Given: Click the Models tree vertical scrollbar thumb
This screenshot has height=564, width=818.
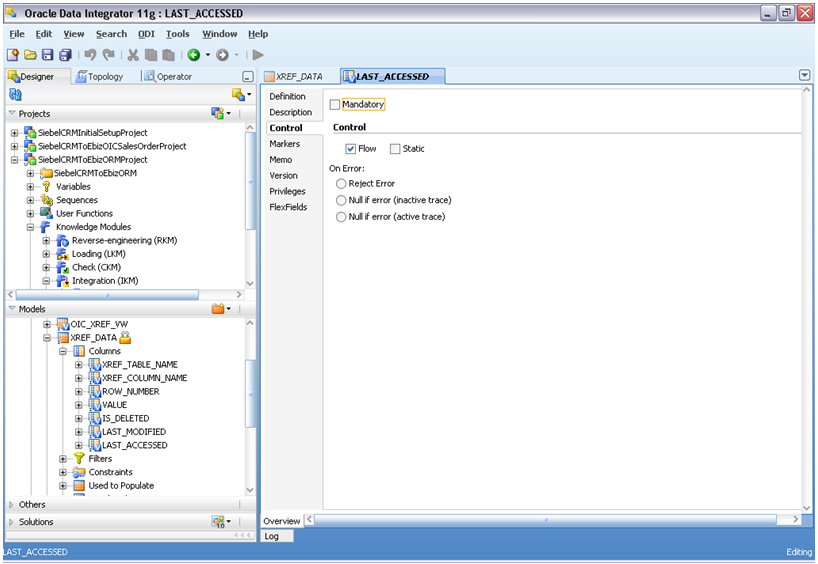Looking at the screenshot, I should (250, 394).
